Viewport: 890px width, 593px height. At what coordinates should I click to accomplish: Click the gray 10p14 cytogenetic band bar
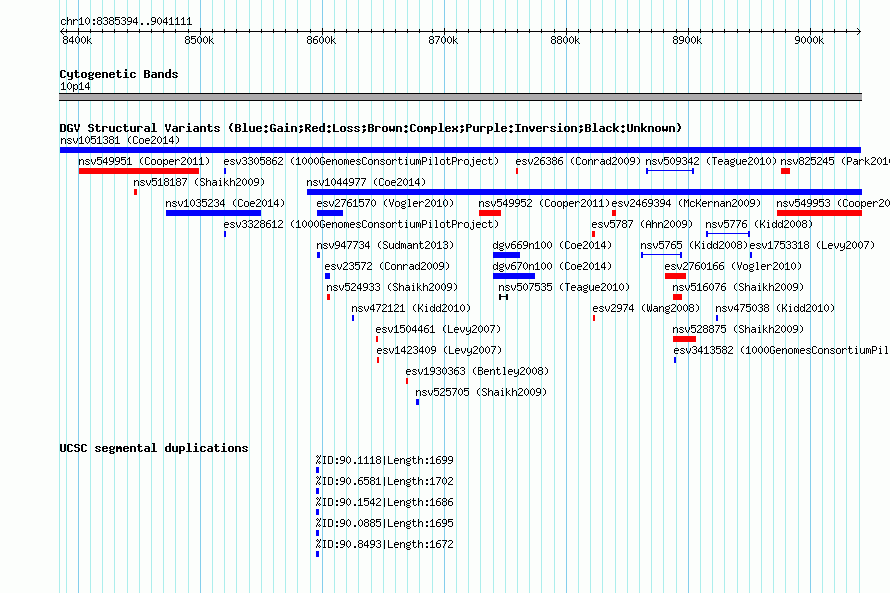(460, 97)
